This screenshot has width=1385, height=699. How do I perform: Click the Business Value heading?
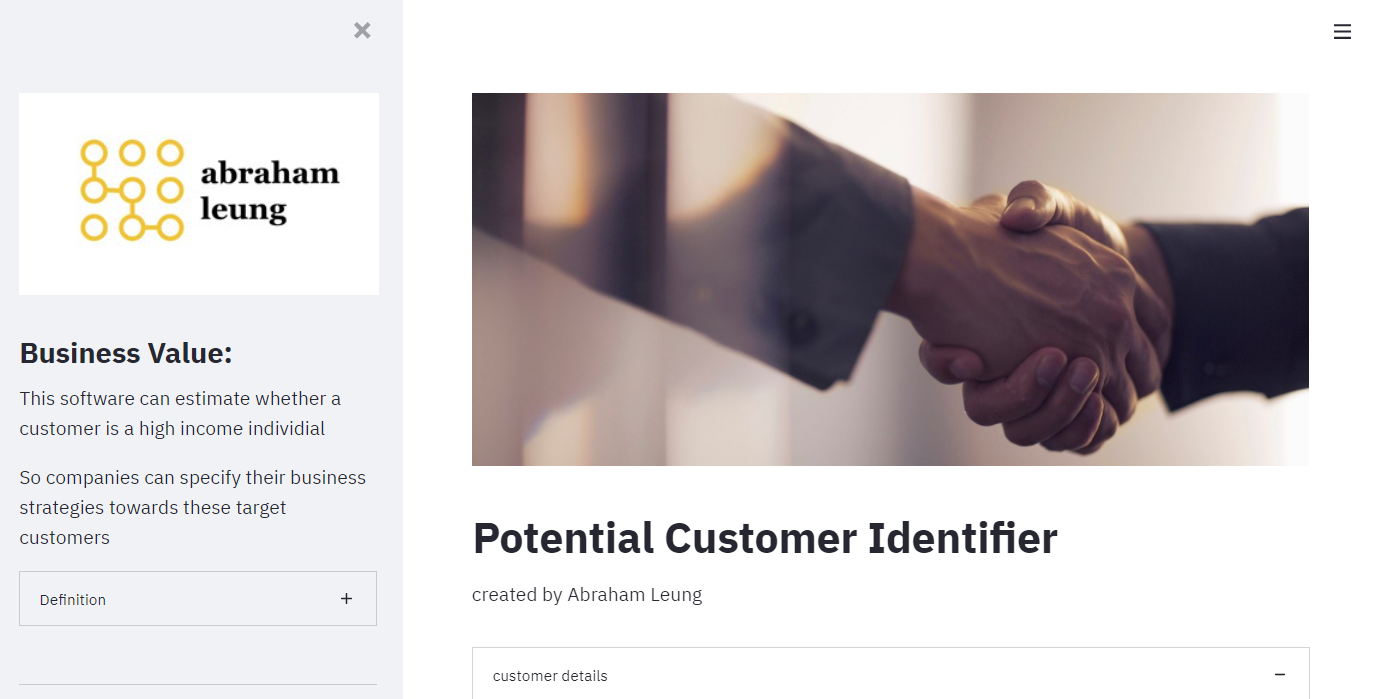(x=126, y=353)
